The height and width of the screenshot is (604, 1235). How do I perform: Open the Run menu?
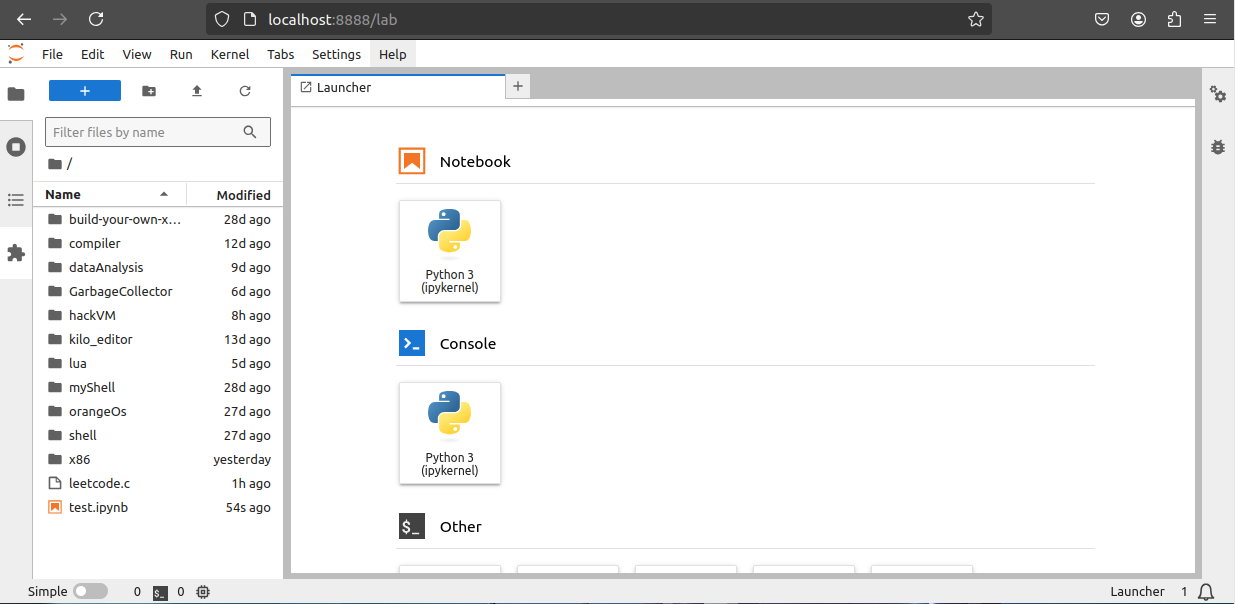tap(181, 54)
